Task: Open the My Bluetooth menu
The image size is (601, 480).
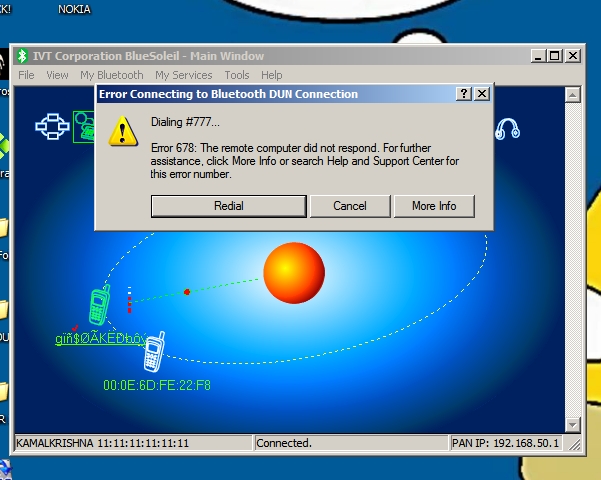Action: pyautogui.click(x=111, y=75)
